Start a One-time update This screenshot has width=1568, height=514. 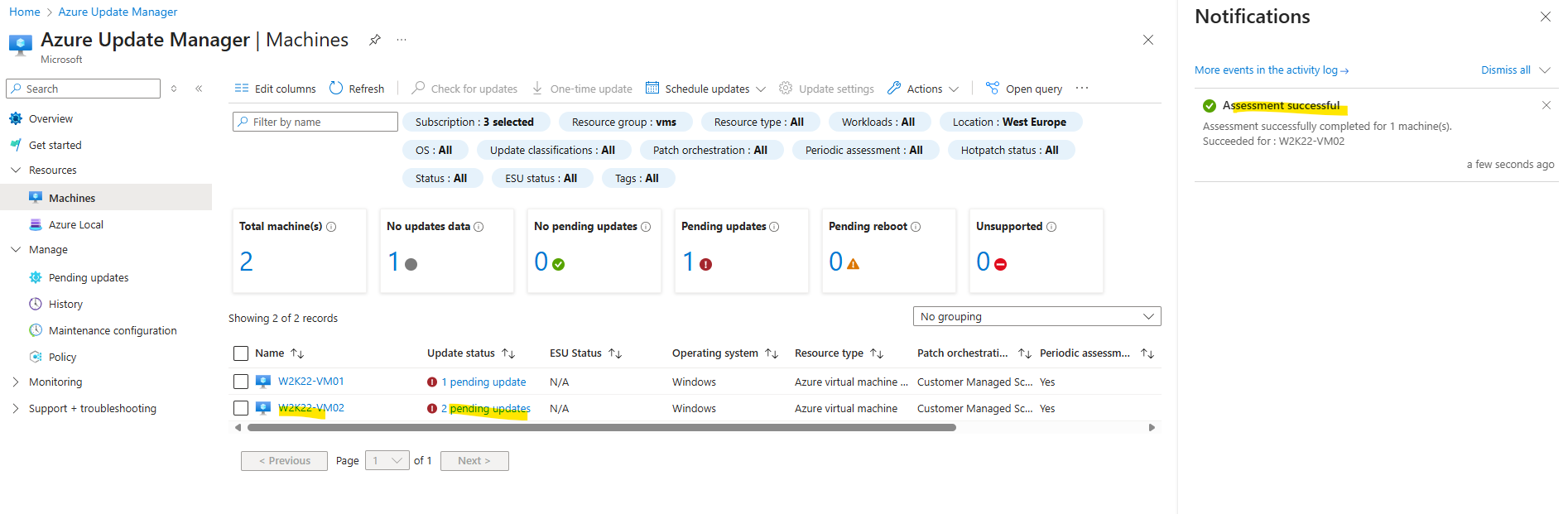(x=582, y=89)
